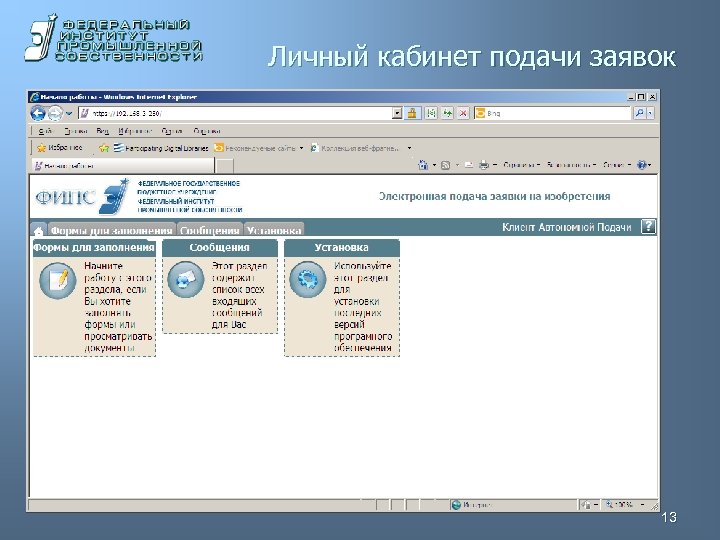Click the Этот раздел содержит список text
720x540 pixels.
point(239,295)
